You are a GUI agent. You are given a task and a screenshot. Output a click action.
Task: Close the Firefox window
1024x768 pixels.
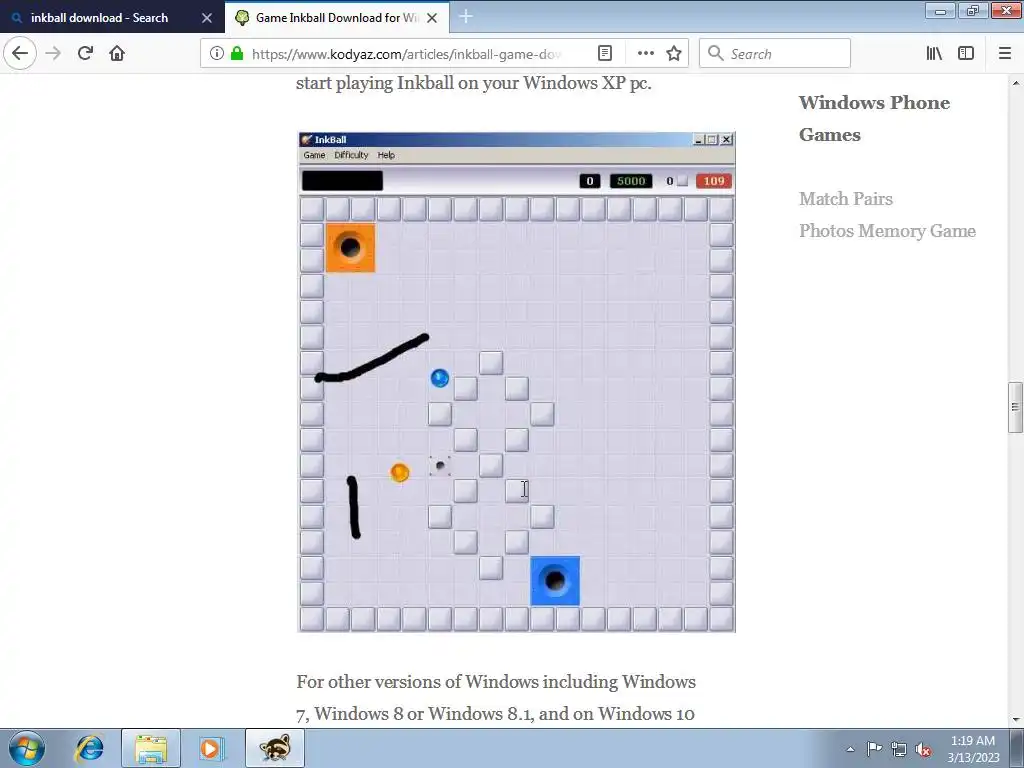pos(1006,10)
